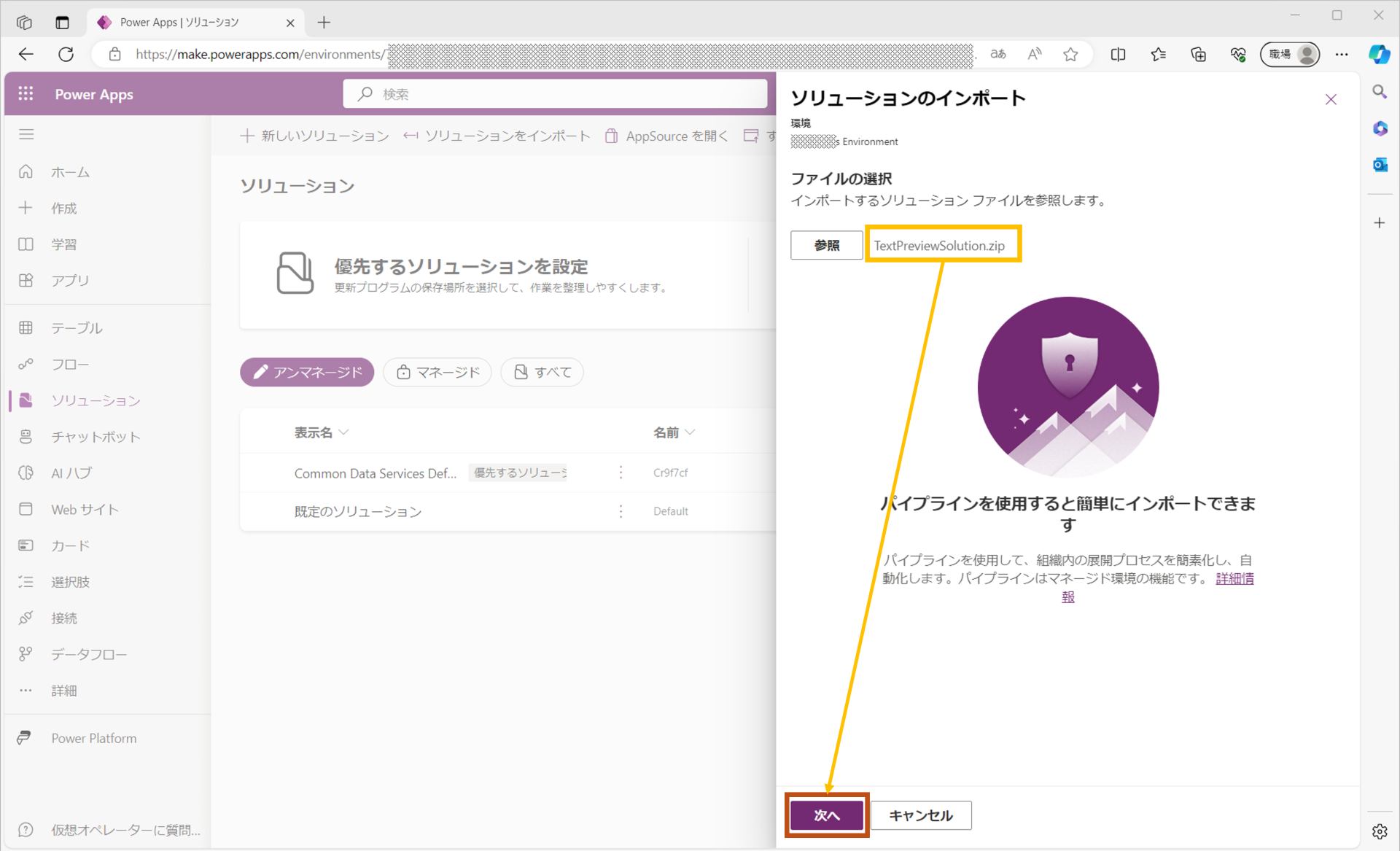This screenshot has width=1400, height=851.
Task: Open フロー in the sidebar
Action: pos(70,365)
